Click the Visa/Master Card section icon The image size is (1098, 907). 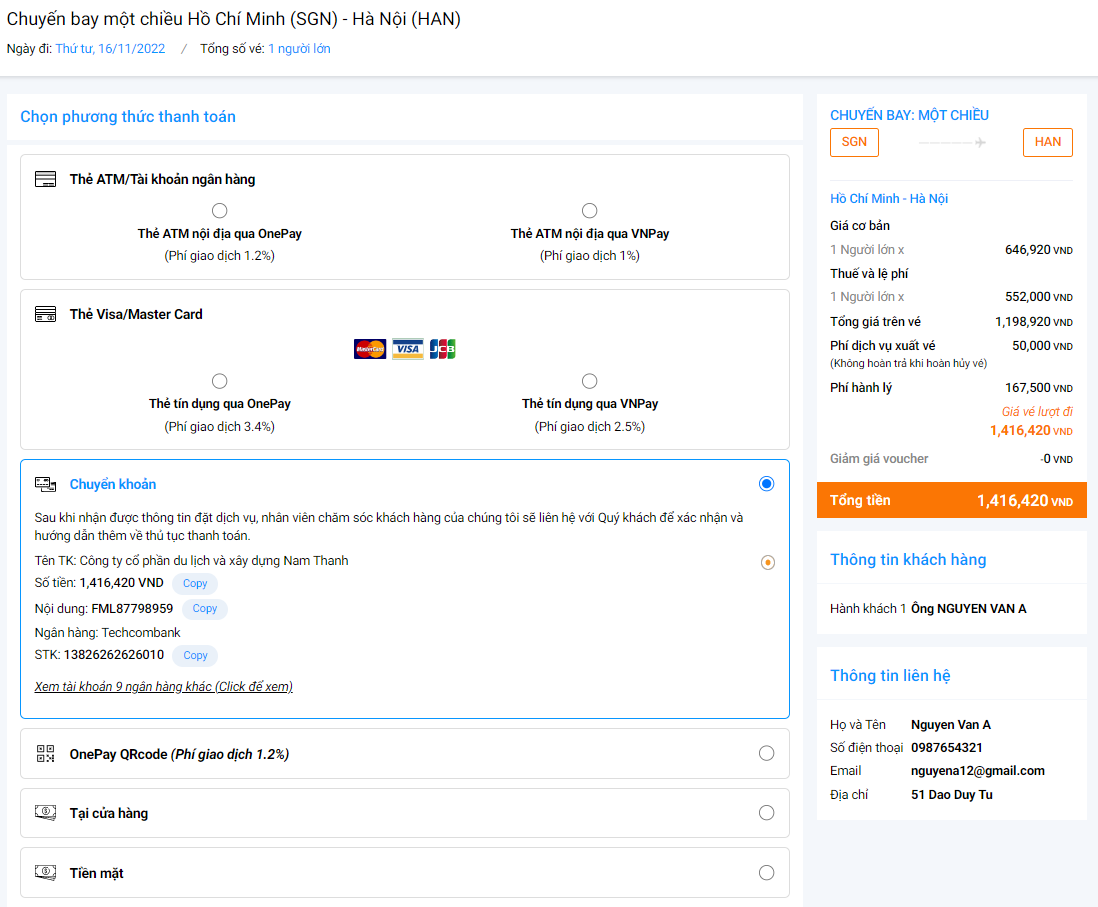[45, 314]
